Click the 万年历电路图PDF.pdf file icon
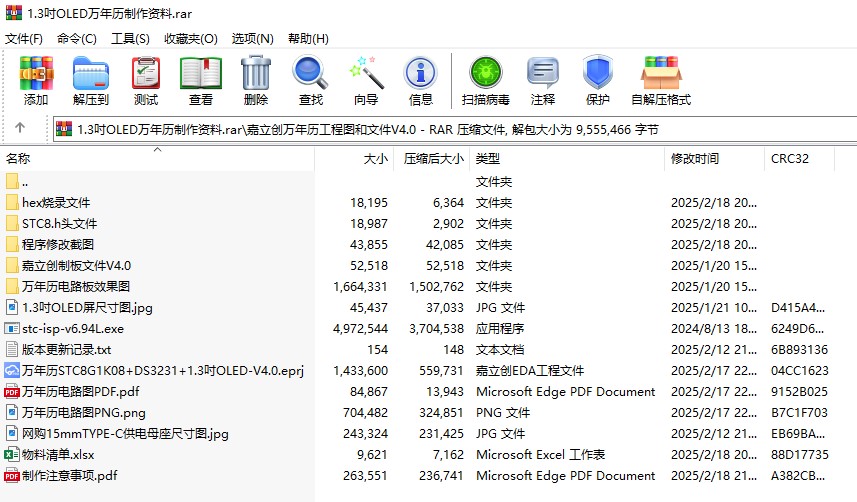This screenshot has height=502, width=857. [12, 392]
